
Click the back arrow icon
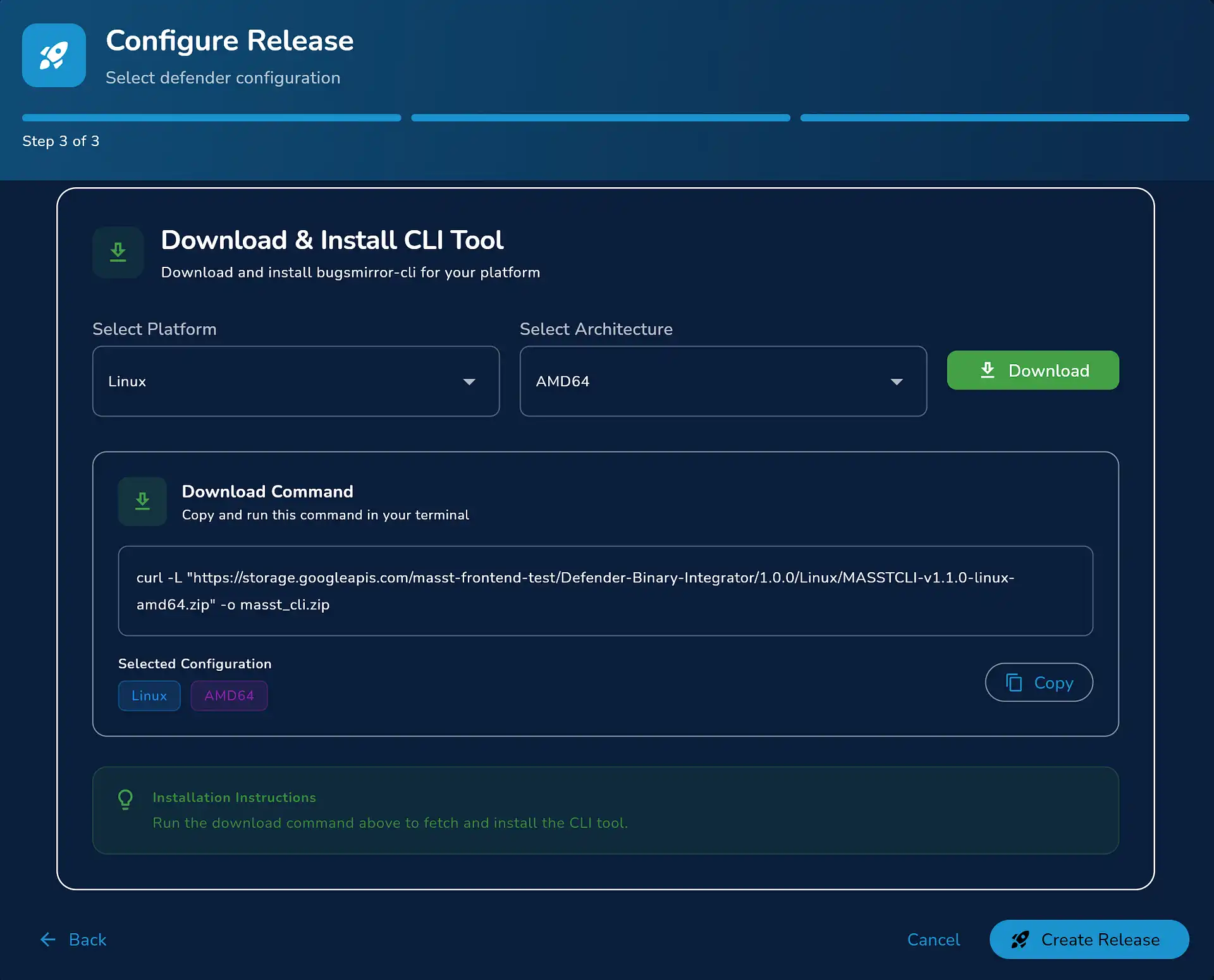pyautogui.click(x=48, y=940)
